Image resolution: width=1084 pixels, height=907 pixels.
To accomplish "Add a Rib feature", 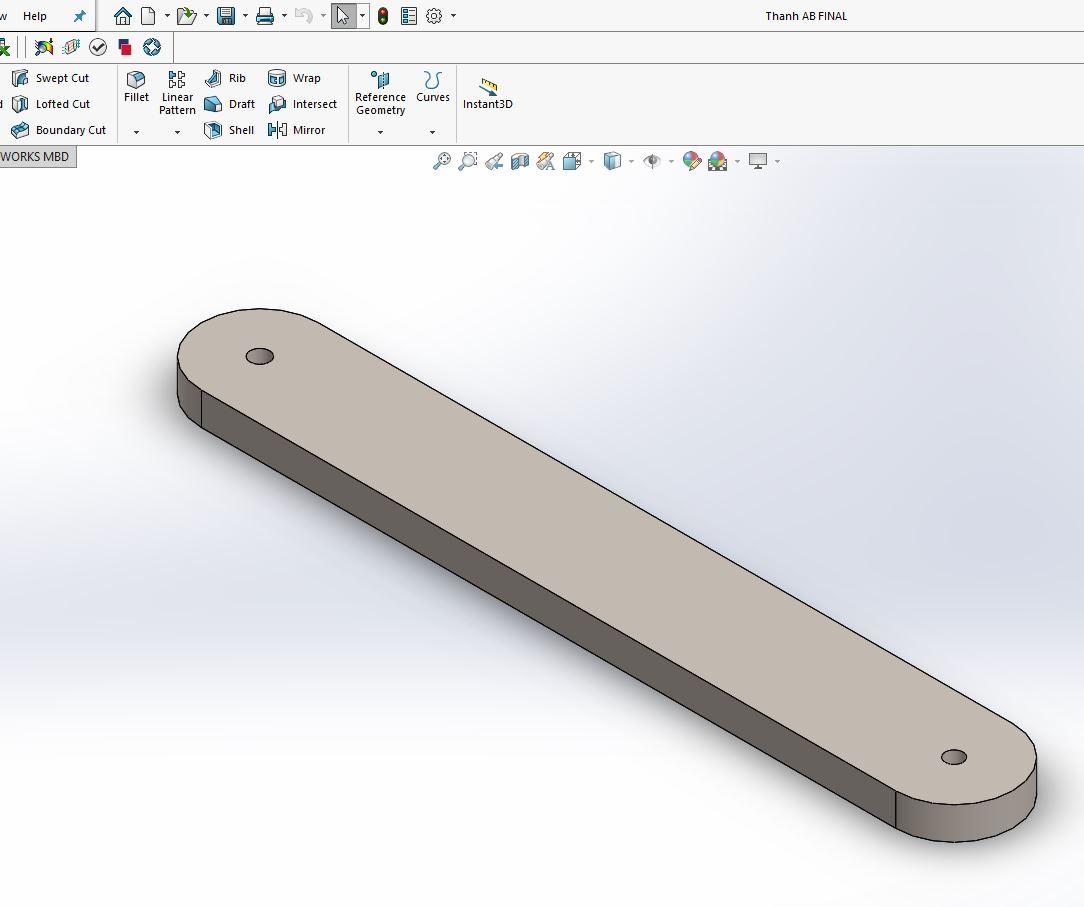I will click(x=225, y=78).
